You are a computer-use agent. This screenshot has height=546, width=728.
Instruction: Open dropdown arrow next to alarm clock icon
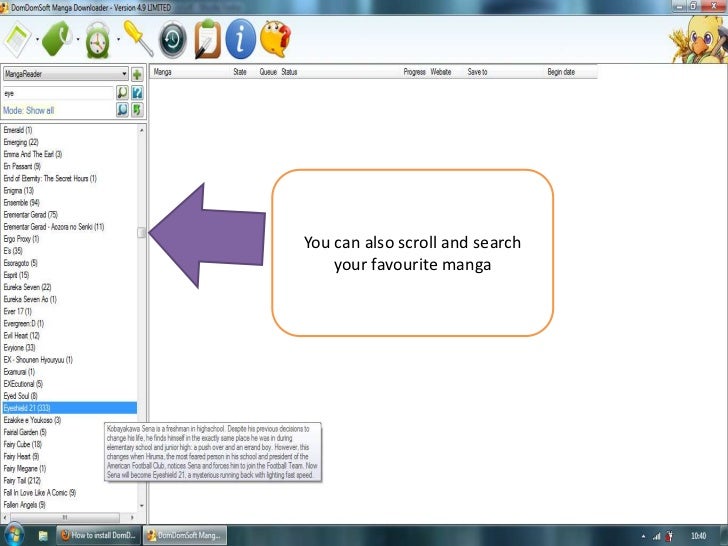[118, 39]
